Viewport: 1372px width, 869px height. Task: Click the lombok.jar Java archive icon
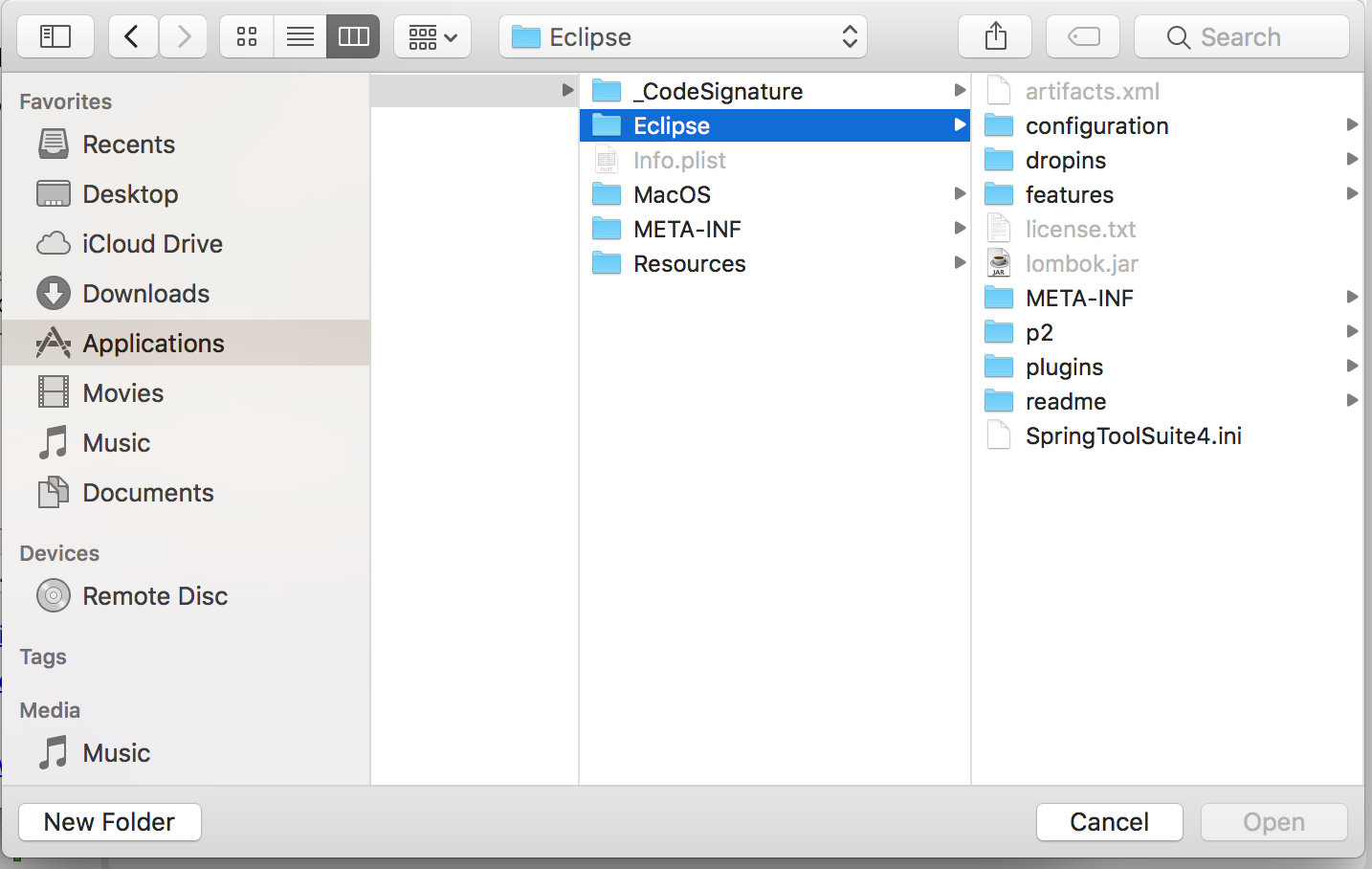(999, 263)
